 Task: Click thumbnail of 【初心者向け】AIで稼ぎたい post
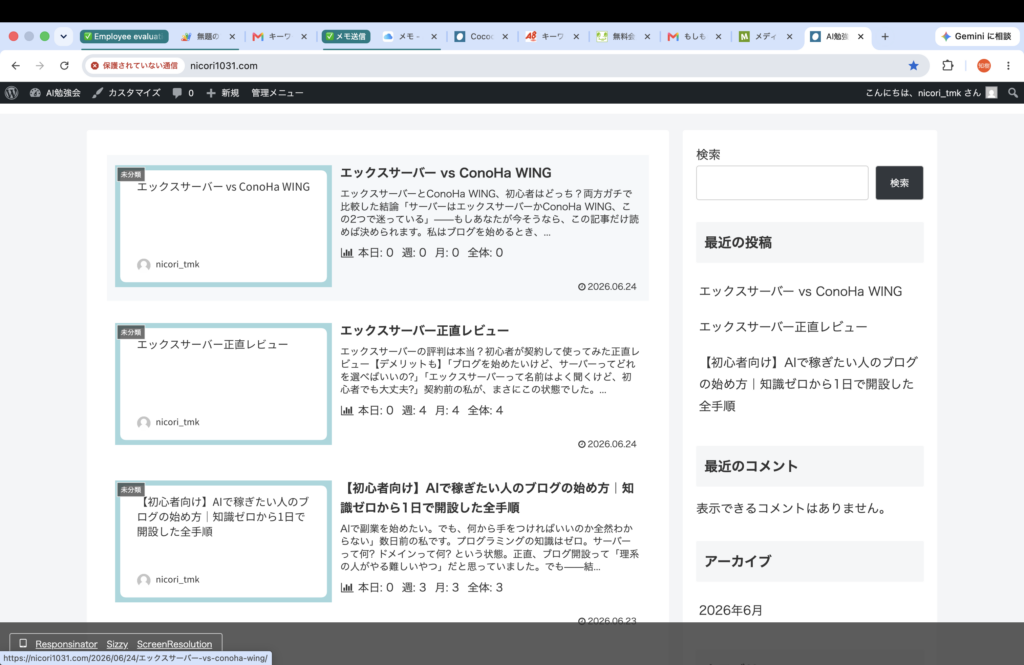[223, 542]
